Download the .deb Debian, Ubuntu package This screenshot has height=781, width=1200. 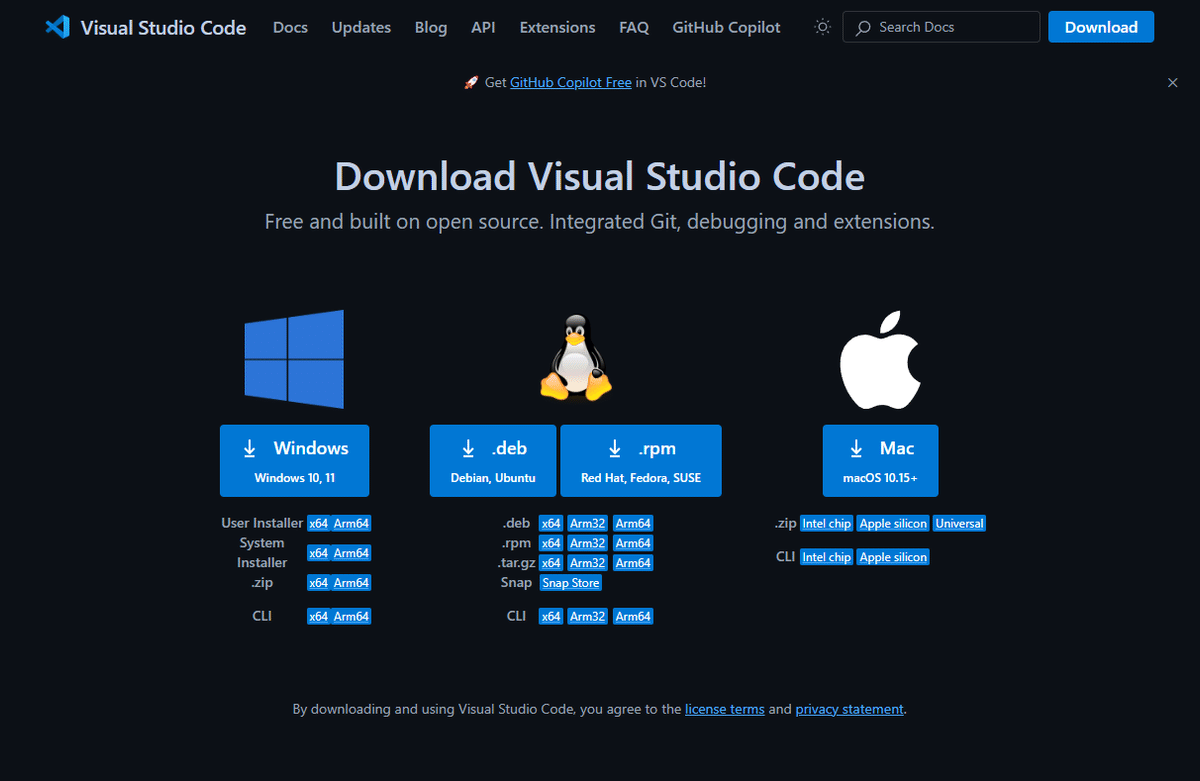pyautogui.click(x=493, y=461)
